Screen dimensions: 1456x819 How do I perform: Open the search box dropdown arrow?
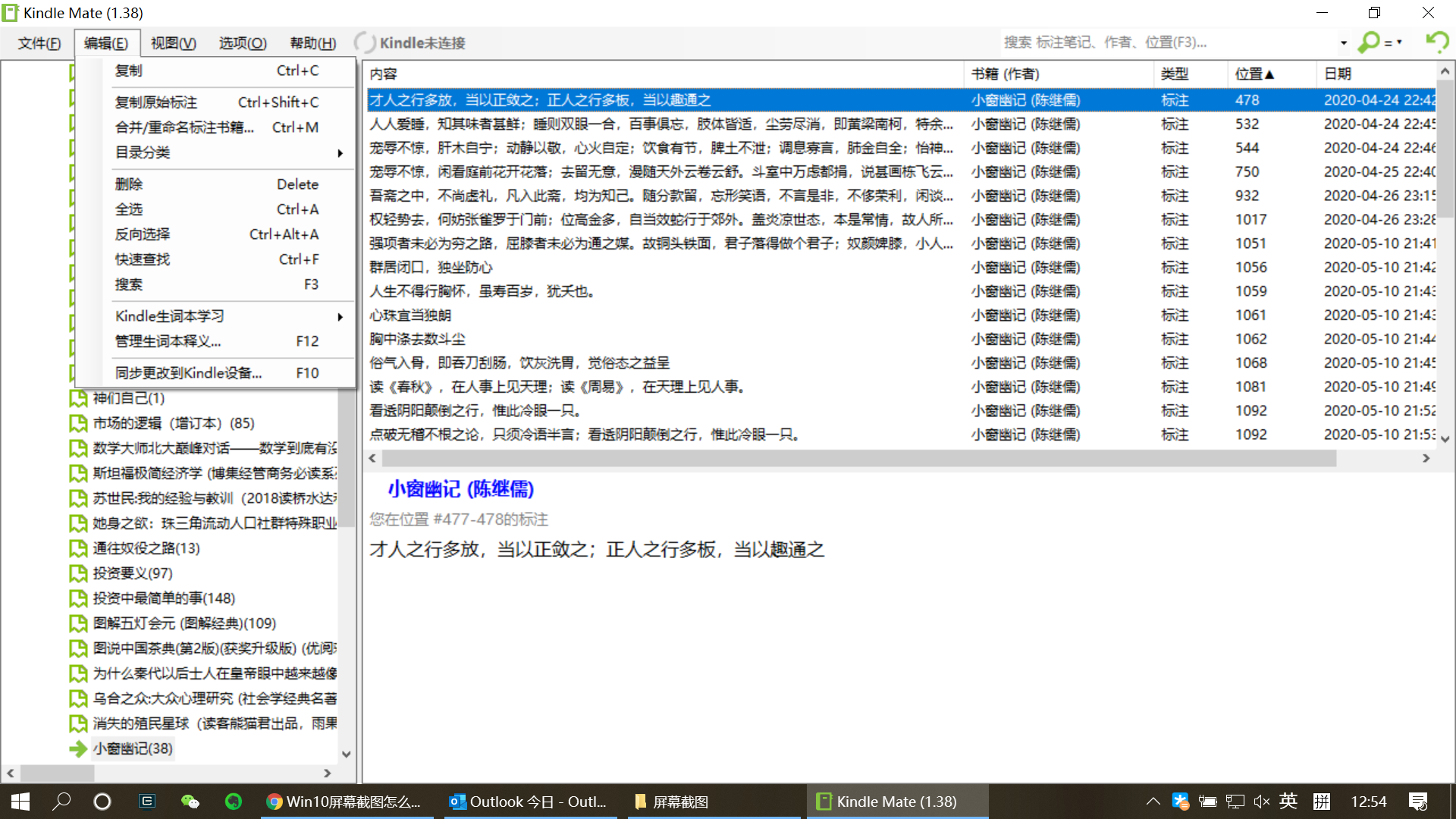pyautogui.click(x=1343, y=42)
